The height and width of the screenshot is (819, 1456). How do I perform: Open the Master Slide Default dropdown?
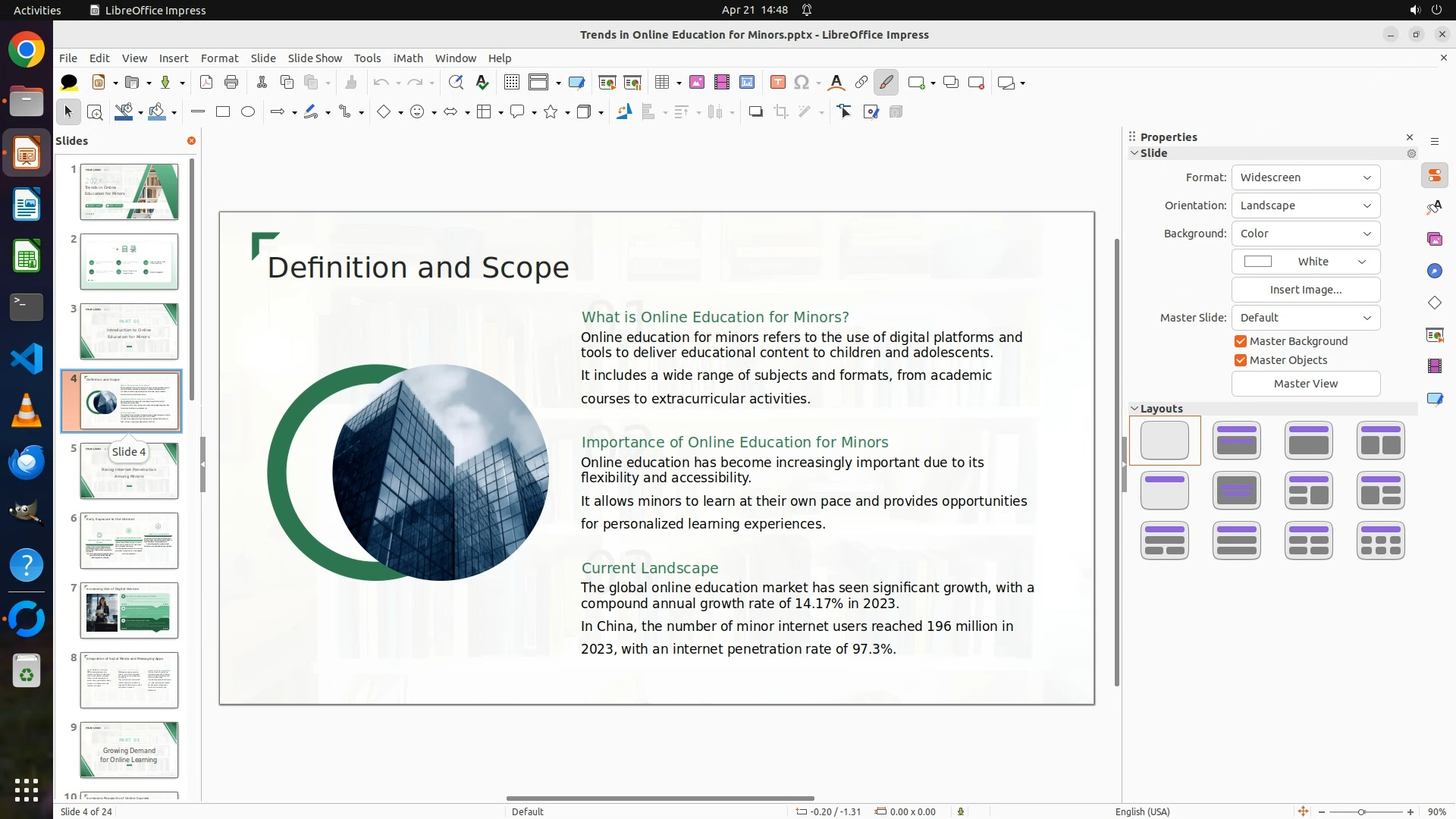pos(1305,318)
